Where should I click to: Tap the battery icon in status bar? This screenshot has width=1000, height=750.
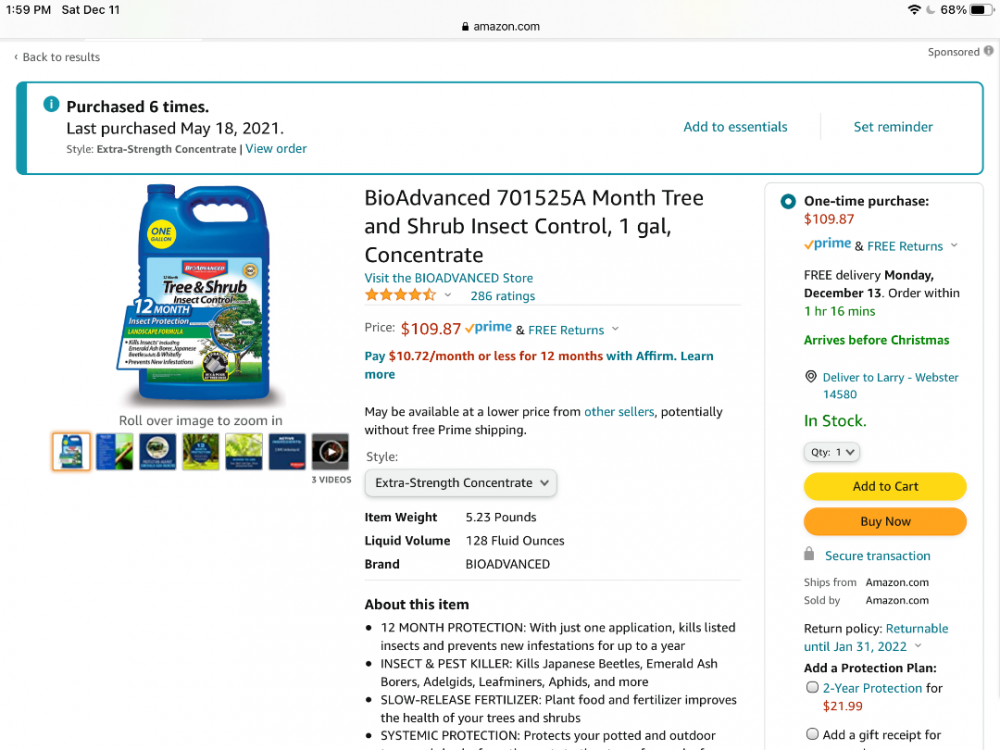point(981,10)
